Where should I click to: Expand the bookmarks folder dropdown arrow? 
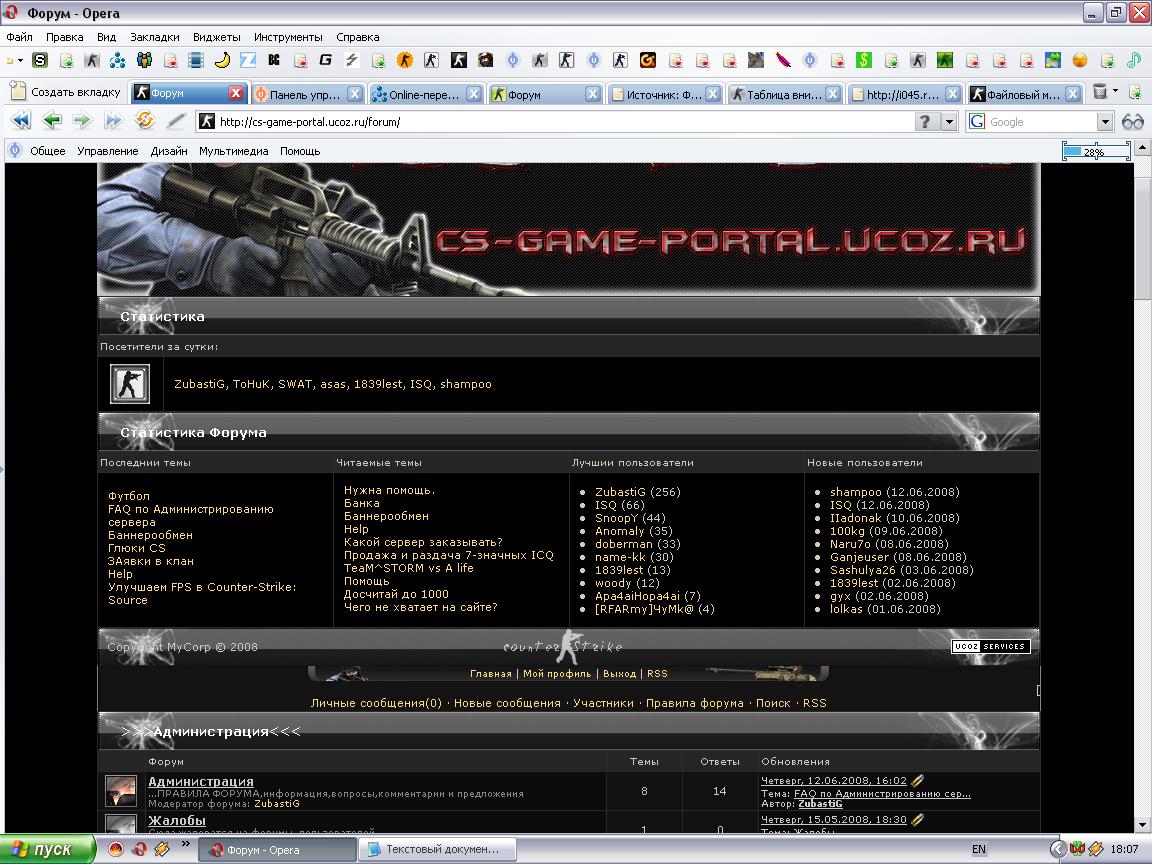click(20, 60)
